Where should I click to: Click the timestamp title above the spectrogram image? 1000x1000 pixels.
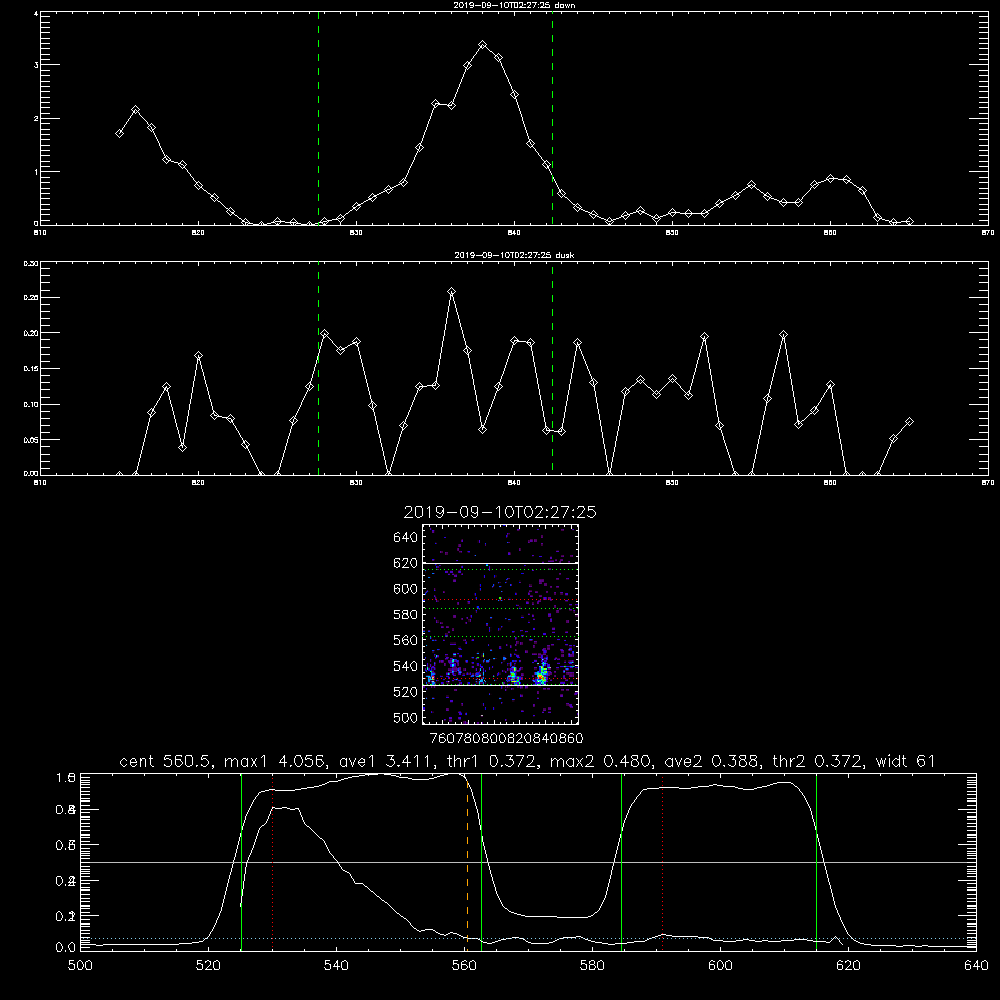[500, 512]
